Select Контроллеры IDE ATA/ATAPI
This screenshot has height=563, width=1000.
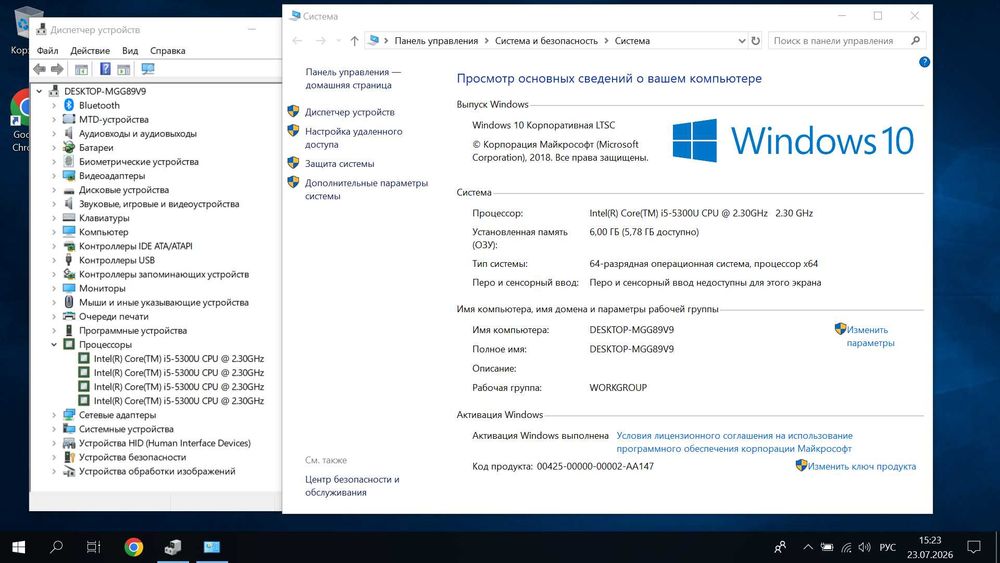point(135,246)
